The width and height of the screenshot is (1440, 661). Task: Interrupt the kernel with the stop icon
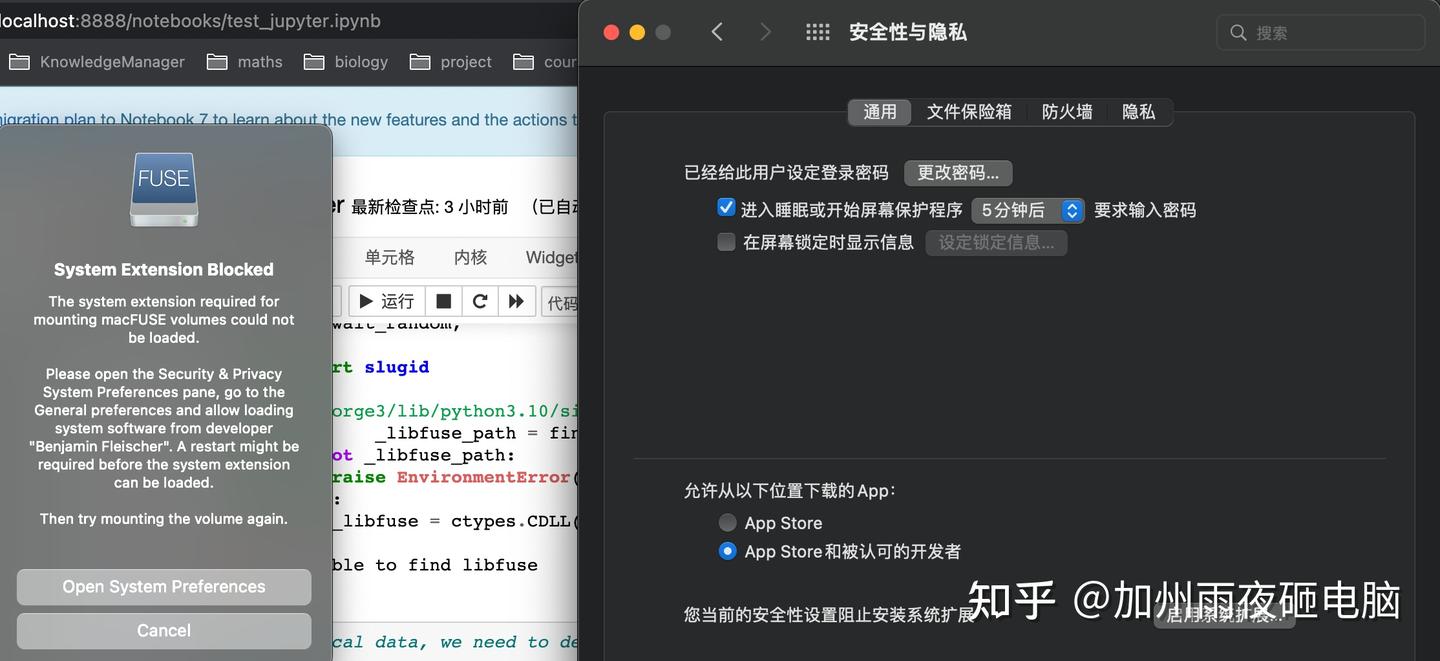point(443,301)
